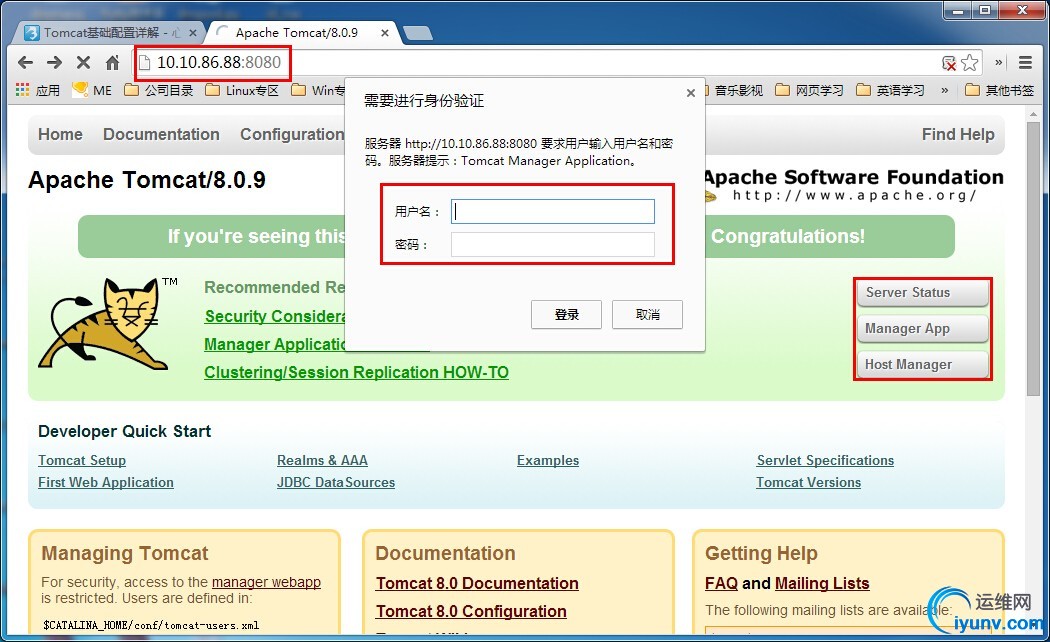Go forward with the browser arrow
This screenshot has height=642, width=1050.
[x=54, y=63]
